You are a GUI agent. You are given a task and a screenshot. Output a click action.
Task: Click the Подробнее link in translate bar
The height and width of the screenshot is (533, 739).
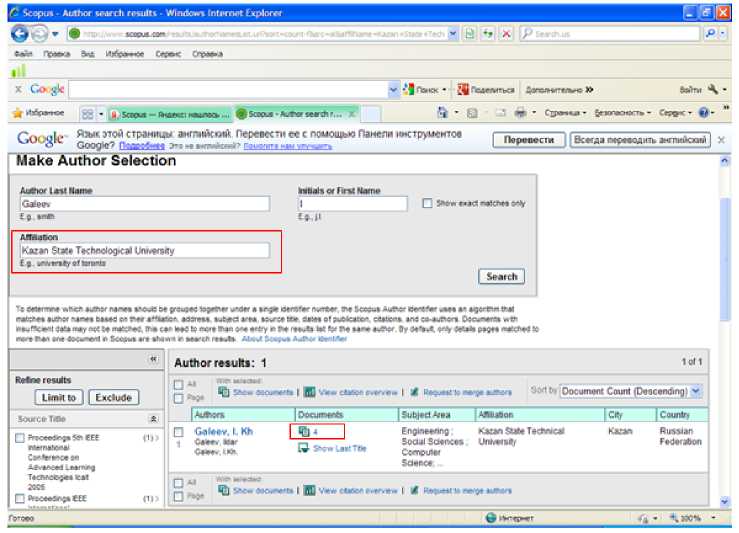pos(142,146)
